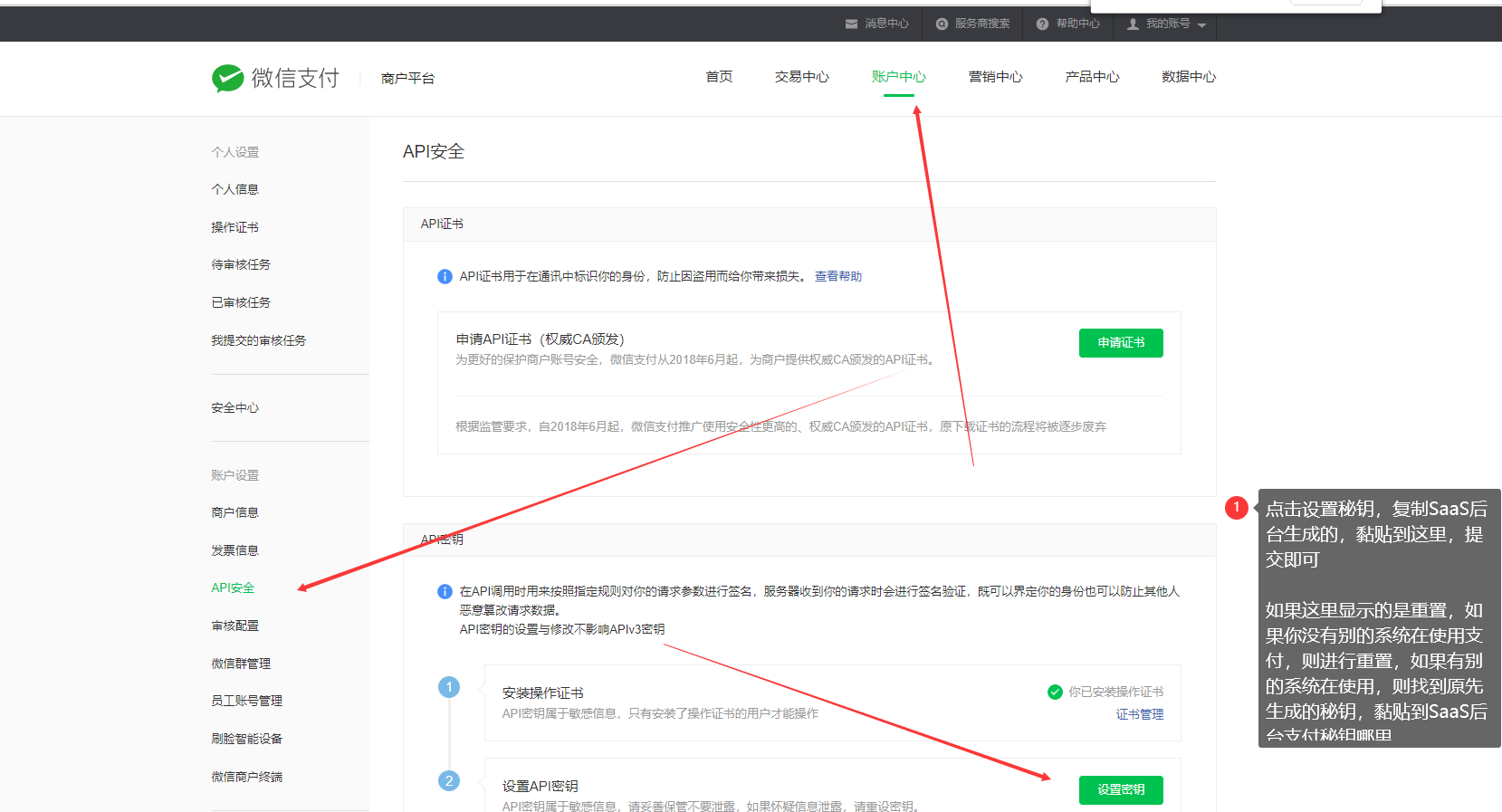This screenshot has height=812, width=1502.
Task: Click the green 设置密钥 button
Action: [1121, 789]
